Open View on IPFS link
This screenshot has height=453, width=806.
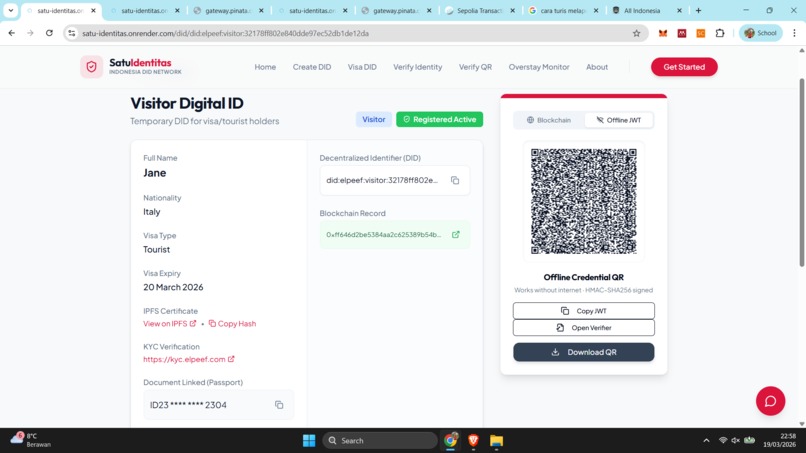tap(169, 323)
